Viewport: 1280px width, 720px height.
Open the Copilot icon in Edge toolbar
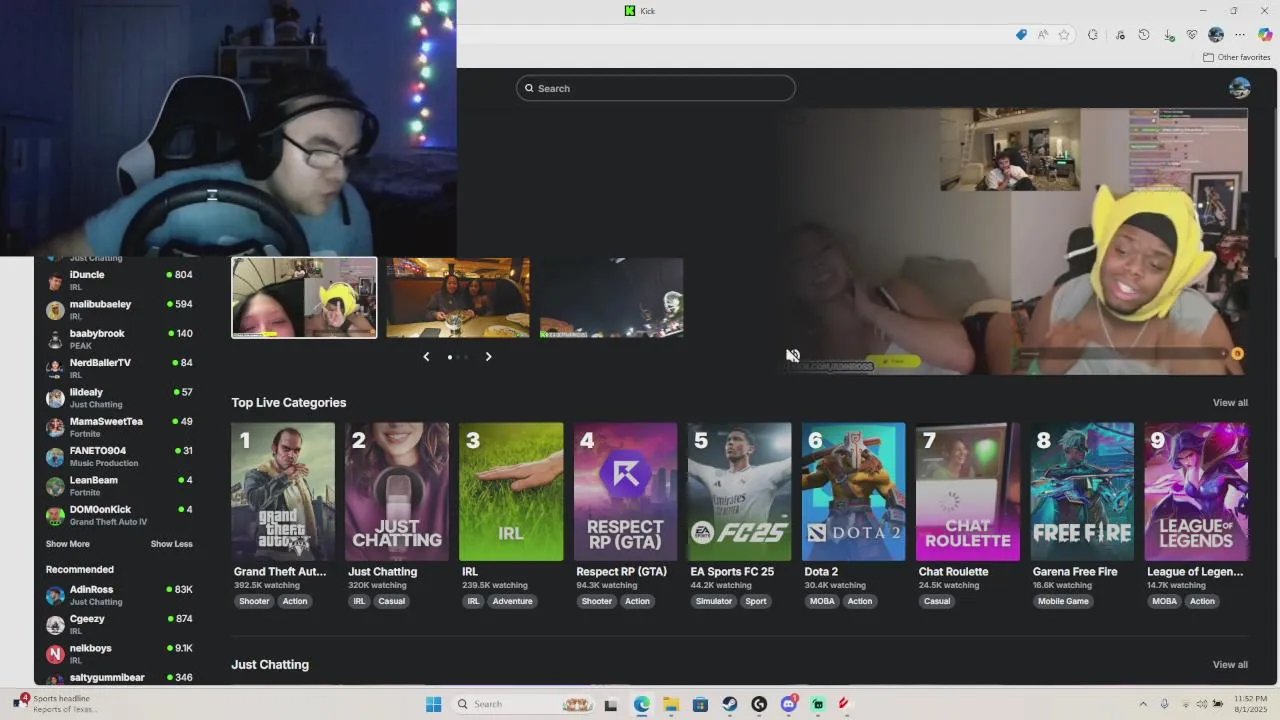point(1265,34)
